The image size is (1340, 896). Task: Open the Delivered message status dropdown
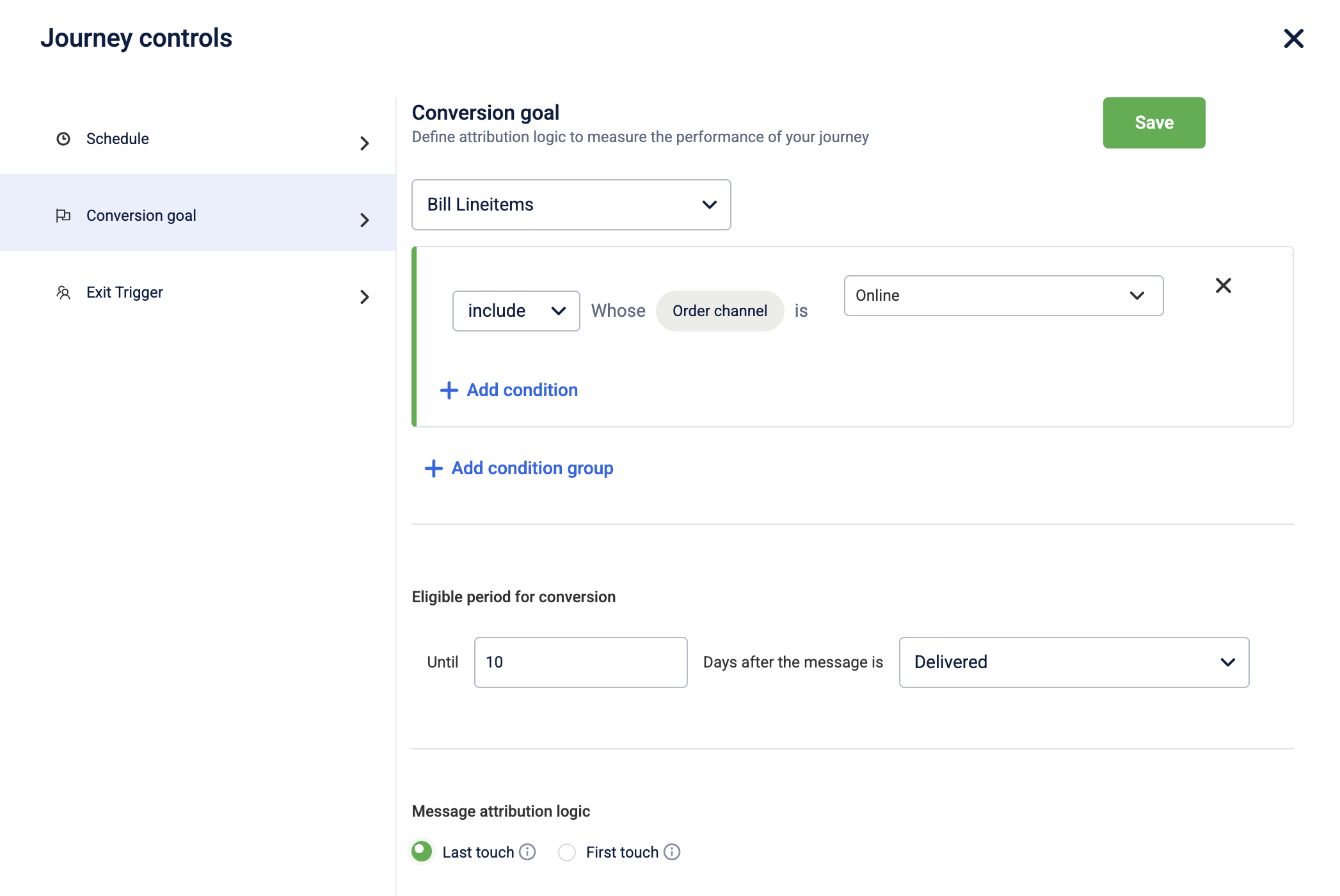point(1073,662)
